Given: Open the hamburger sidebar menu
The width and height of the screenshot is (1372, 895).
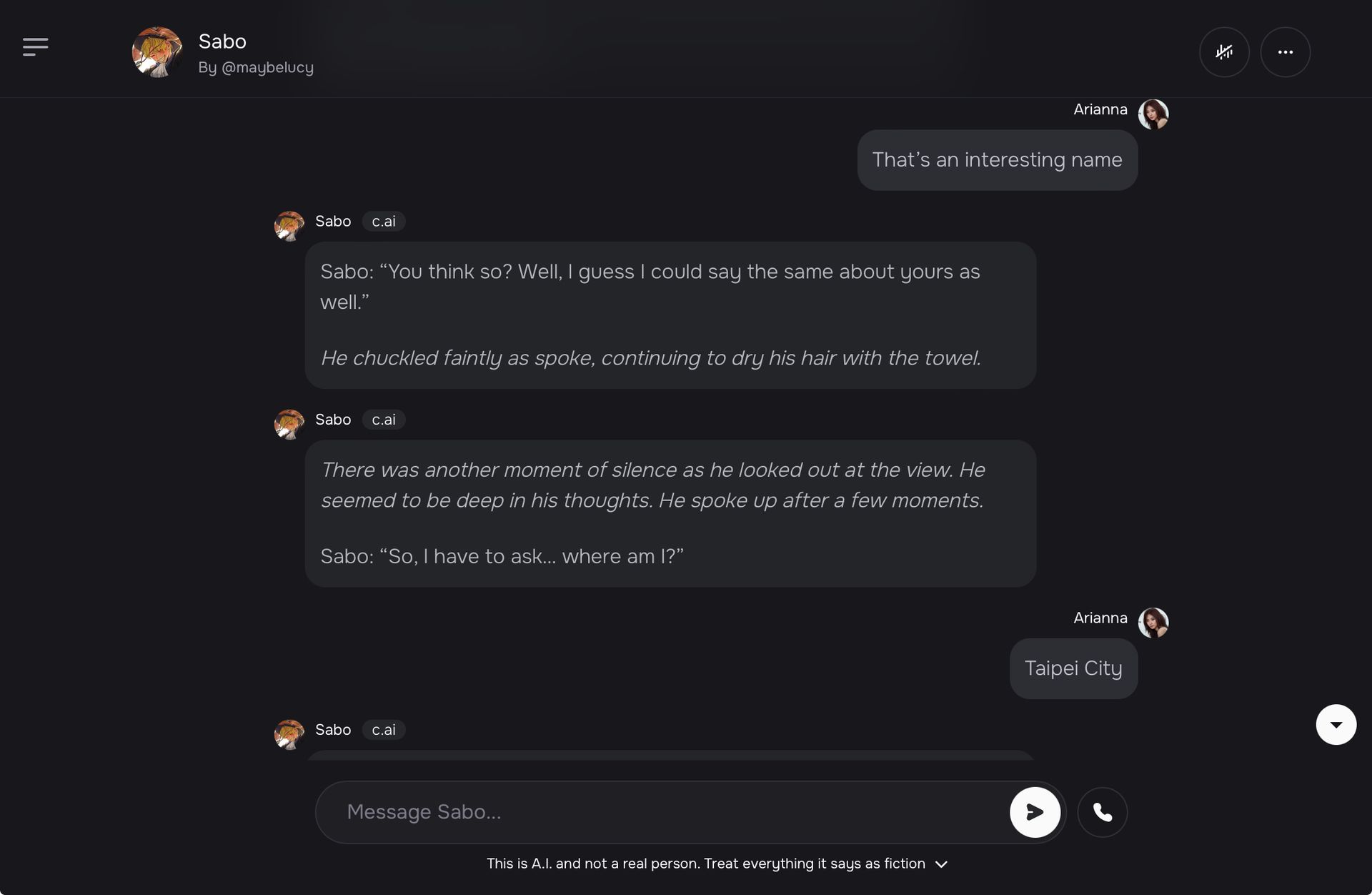Looking at the screenshot, I should coord(35,47).
